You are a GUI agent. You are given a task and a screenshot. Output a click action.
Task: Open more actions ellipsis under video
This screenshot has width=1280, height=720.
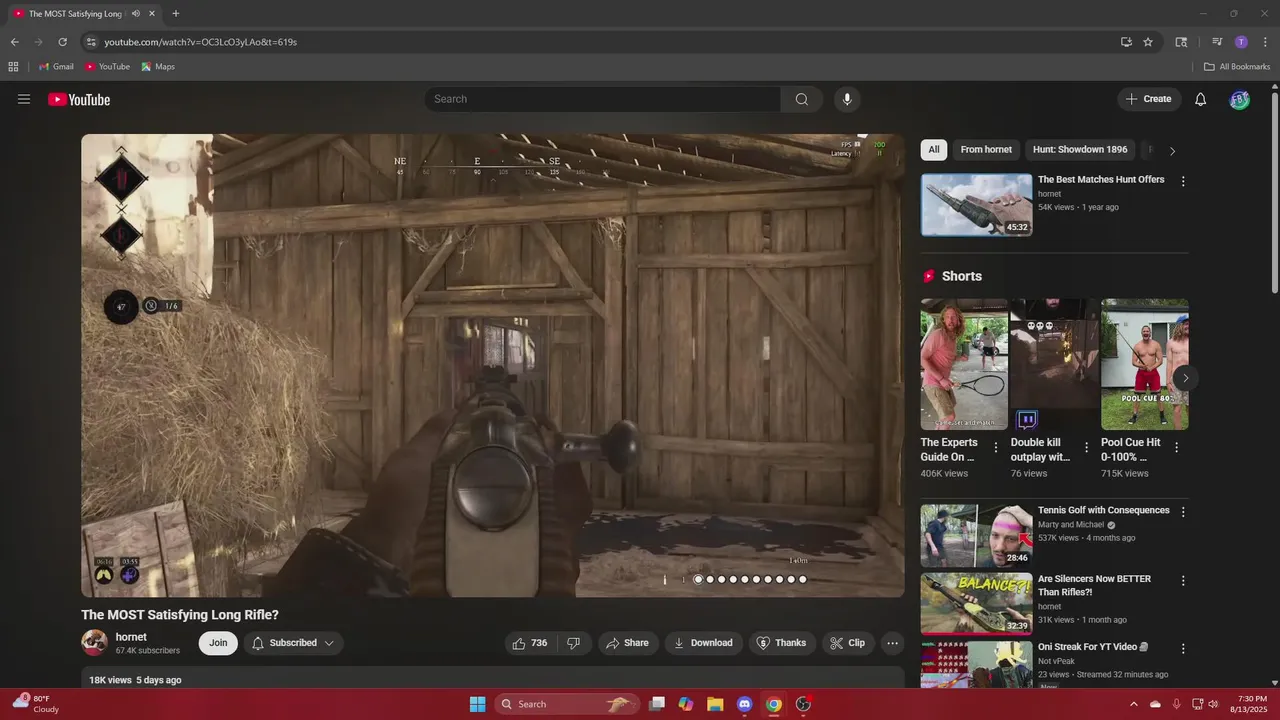click(893, 643)
